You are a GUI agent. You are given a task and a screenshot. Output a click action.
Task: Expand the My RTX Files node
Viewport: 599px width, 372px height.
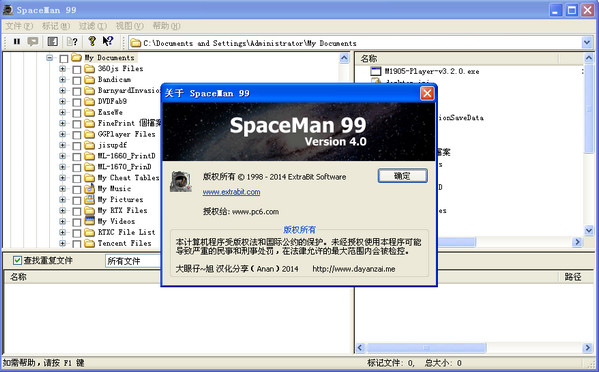pos(63,210)
